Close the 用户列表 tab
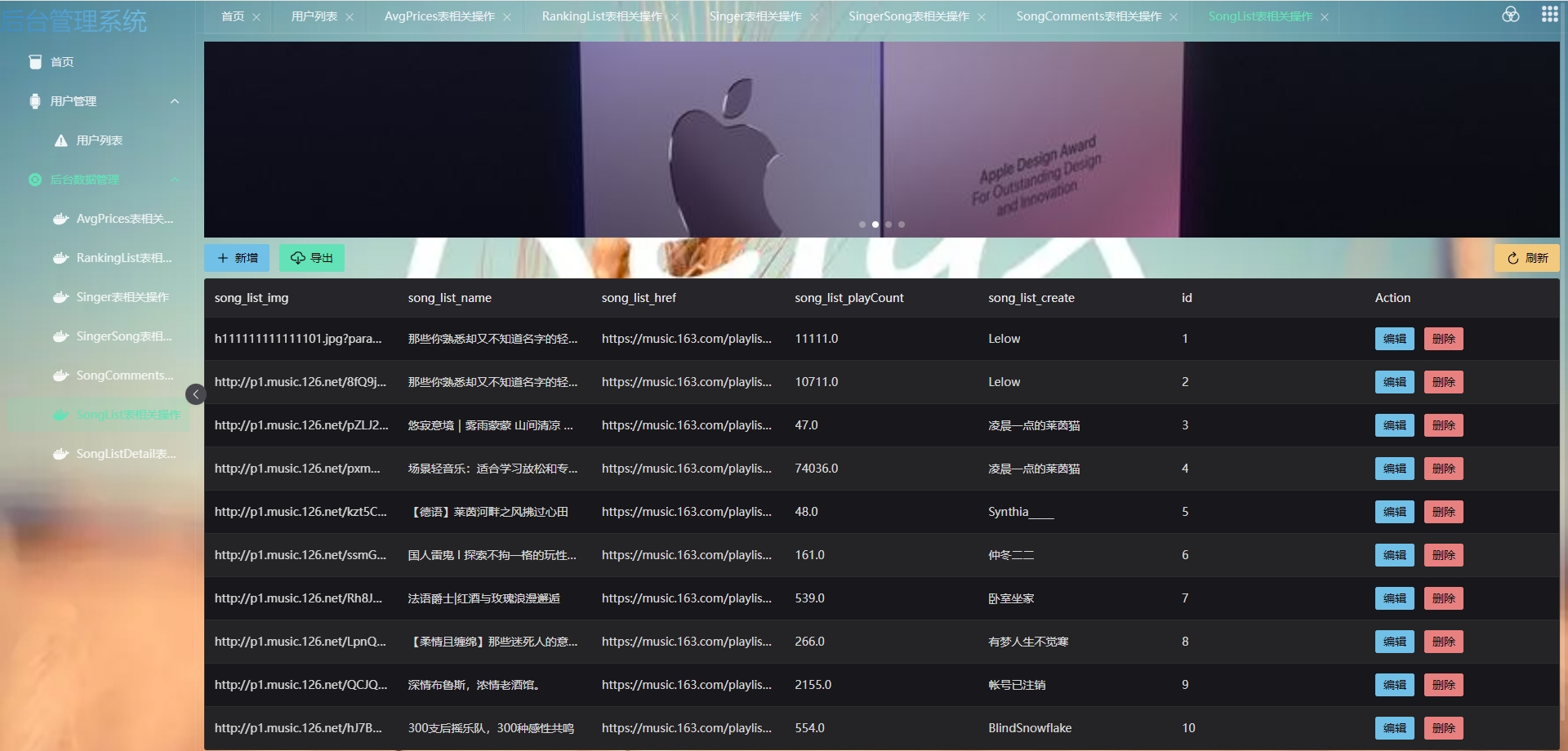The image size is (1568, 751). coord(350,17)
